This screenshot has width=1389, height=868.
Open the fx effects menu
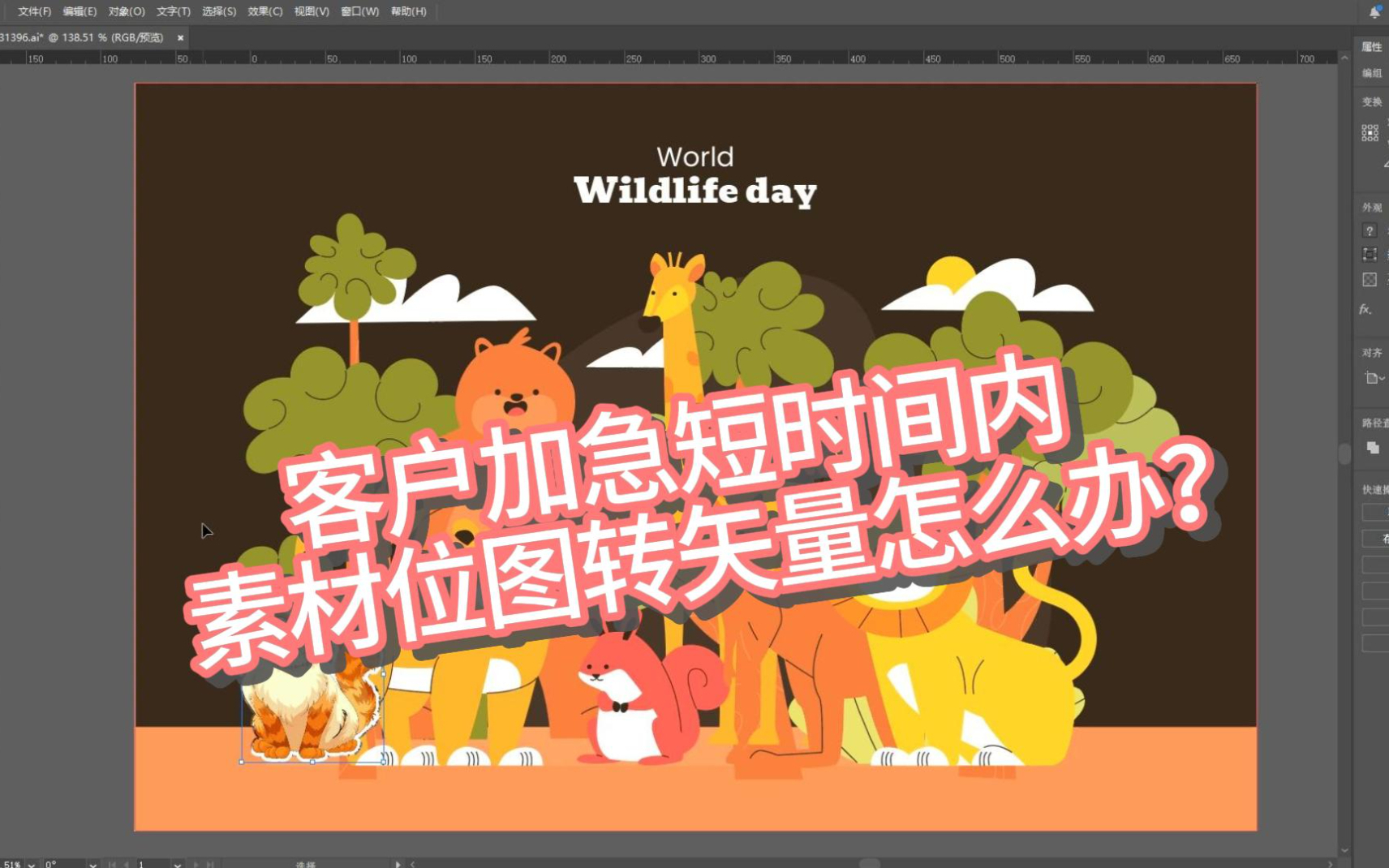click(x=1365, y=309)
